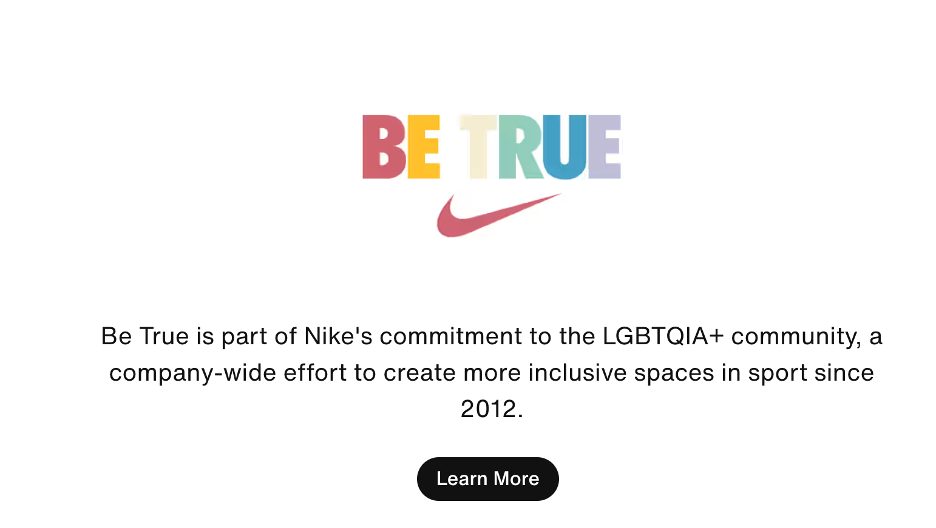Click the word 'effort' in the paragraph
Image resolution: width=936 pixels, height=528 pixels.
tap(315, 372)
